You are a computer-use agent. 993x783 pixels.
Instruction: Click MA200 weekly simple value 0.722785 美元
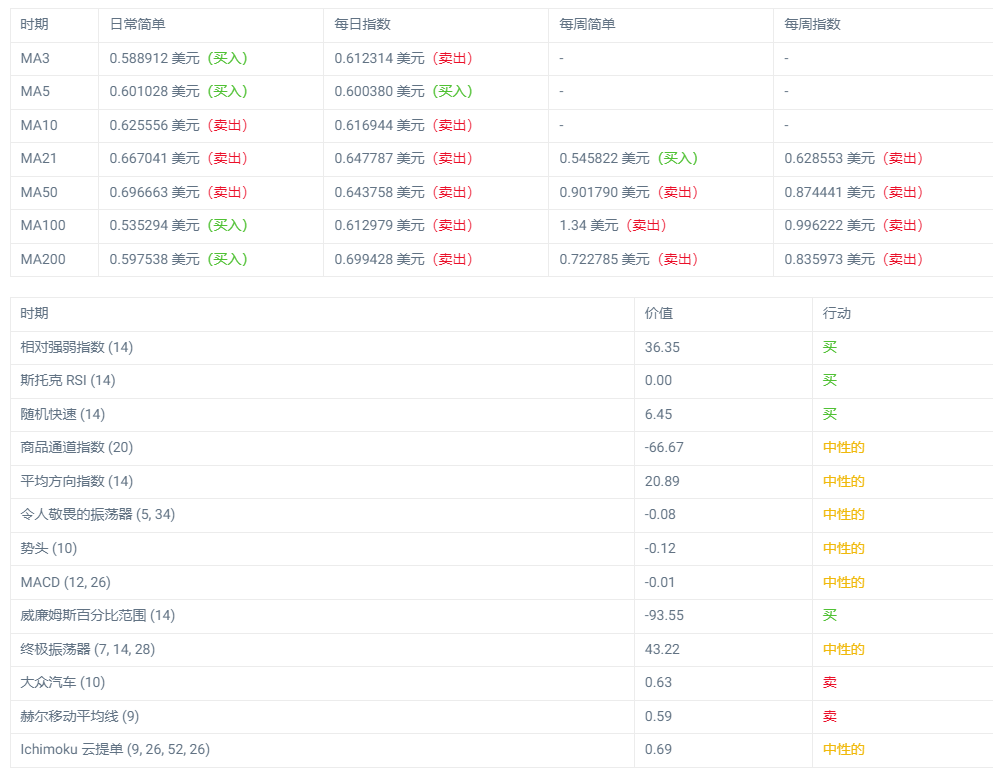(x=604, y=259)
